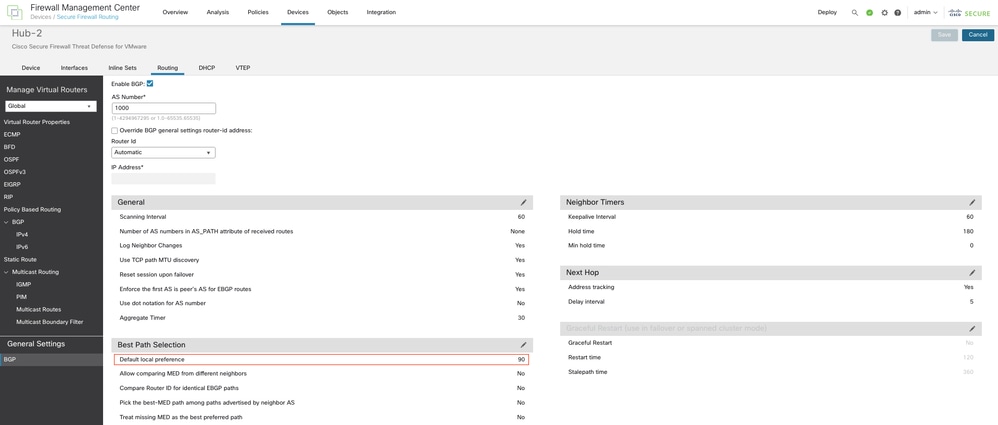Image resolution: width=998 pixels, height=425 pixels.
Task: Click the Firewall Management Center logo icon
Action: coord(14,12)
